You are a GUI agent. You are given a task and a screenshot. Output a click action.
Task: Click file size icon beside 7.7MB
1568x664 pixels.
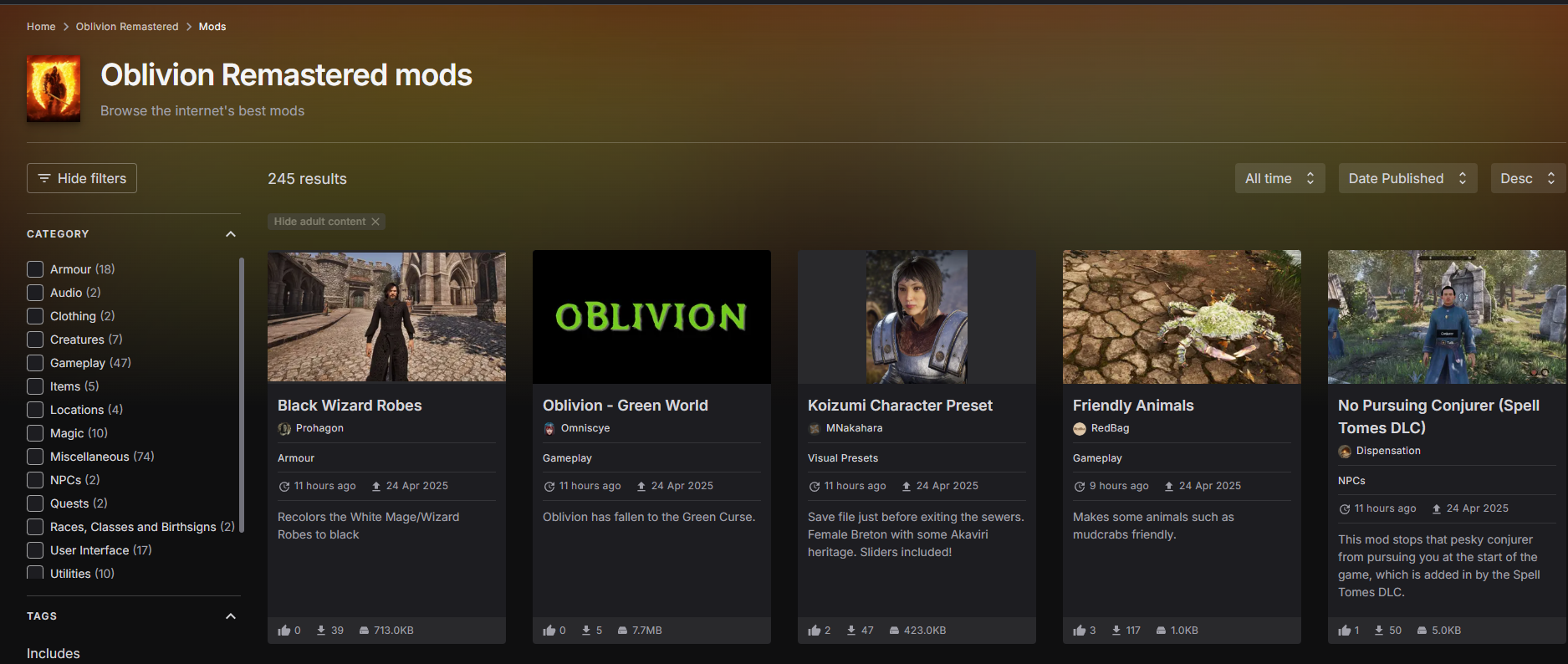pyautogui.click(x=622, y=631)
